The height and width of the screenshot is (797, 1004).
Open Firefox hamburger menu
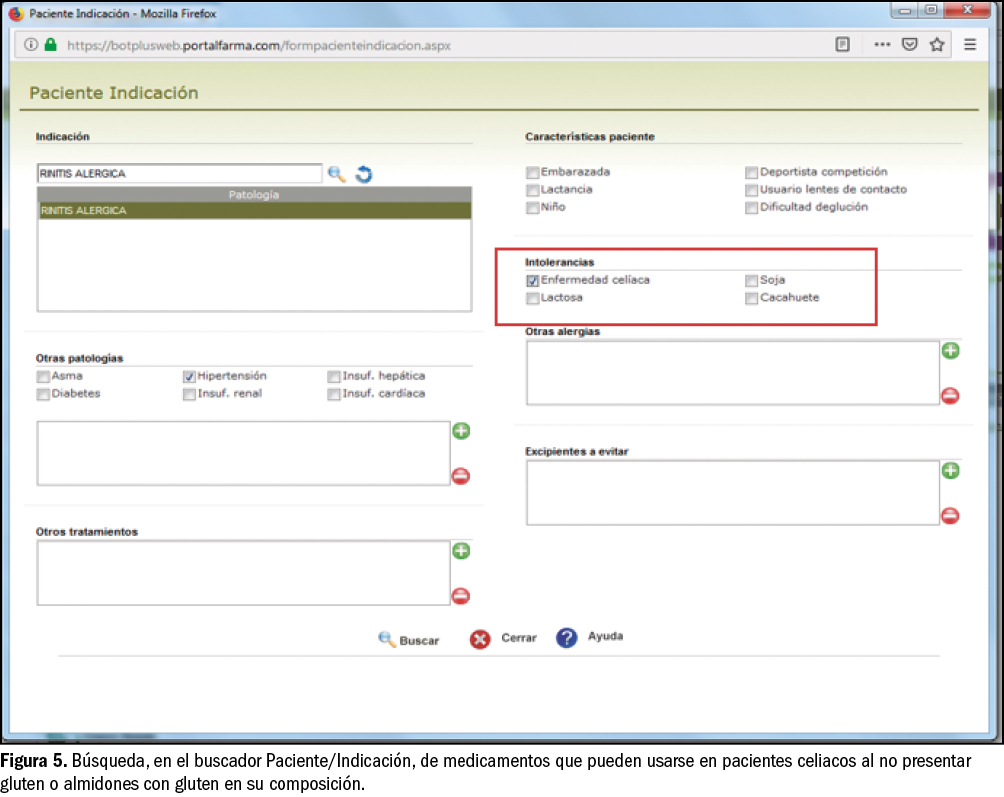click(970, 45)
